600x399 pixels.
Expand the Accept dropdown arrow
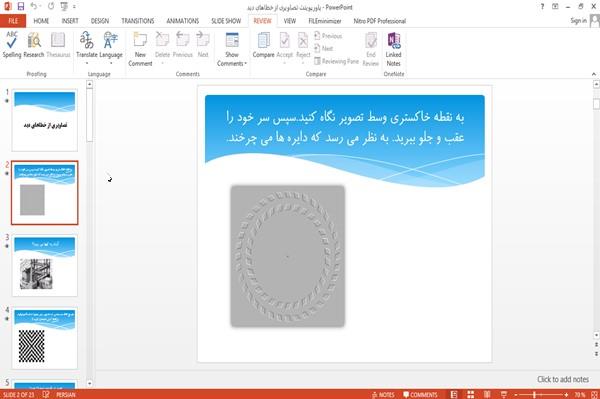[x=284, y=63]
